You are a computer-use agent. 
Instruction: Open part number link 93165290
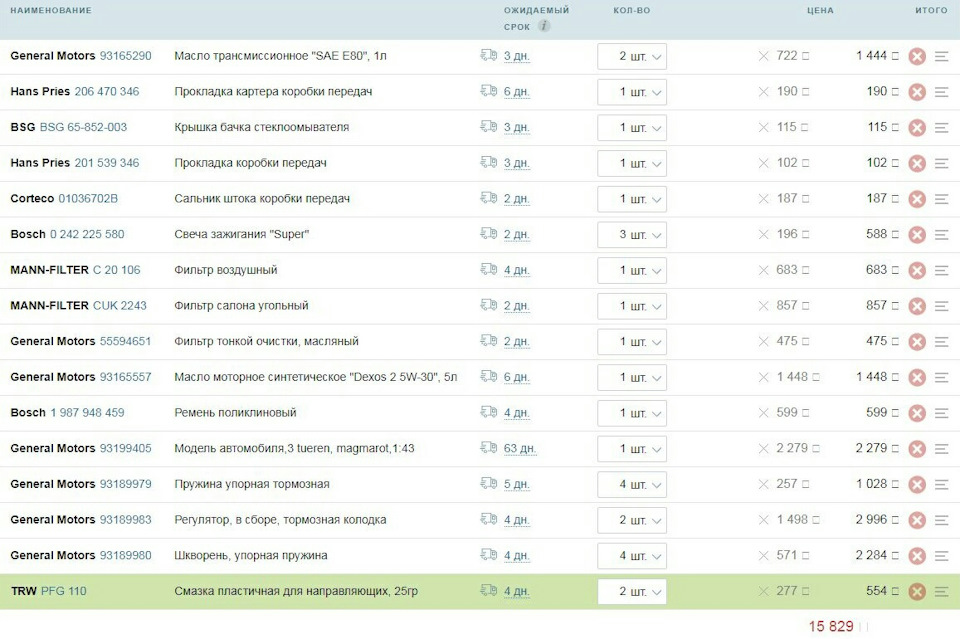point(126,56)
